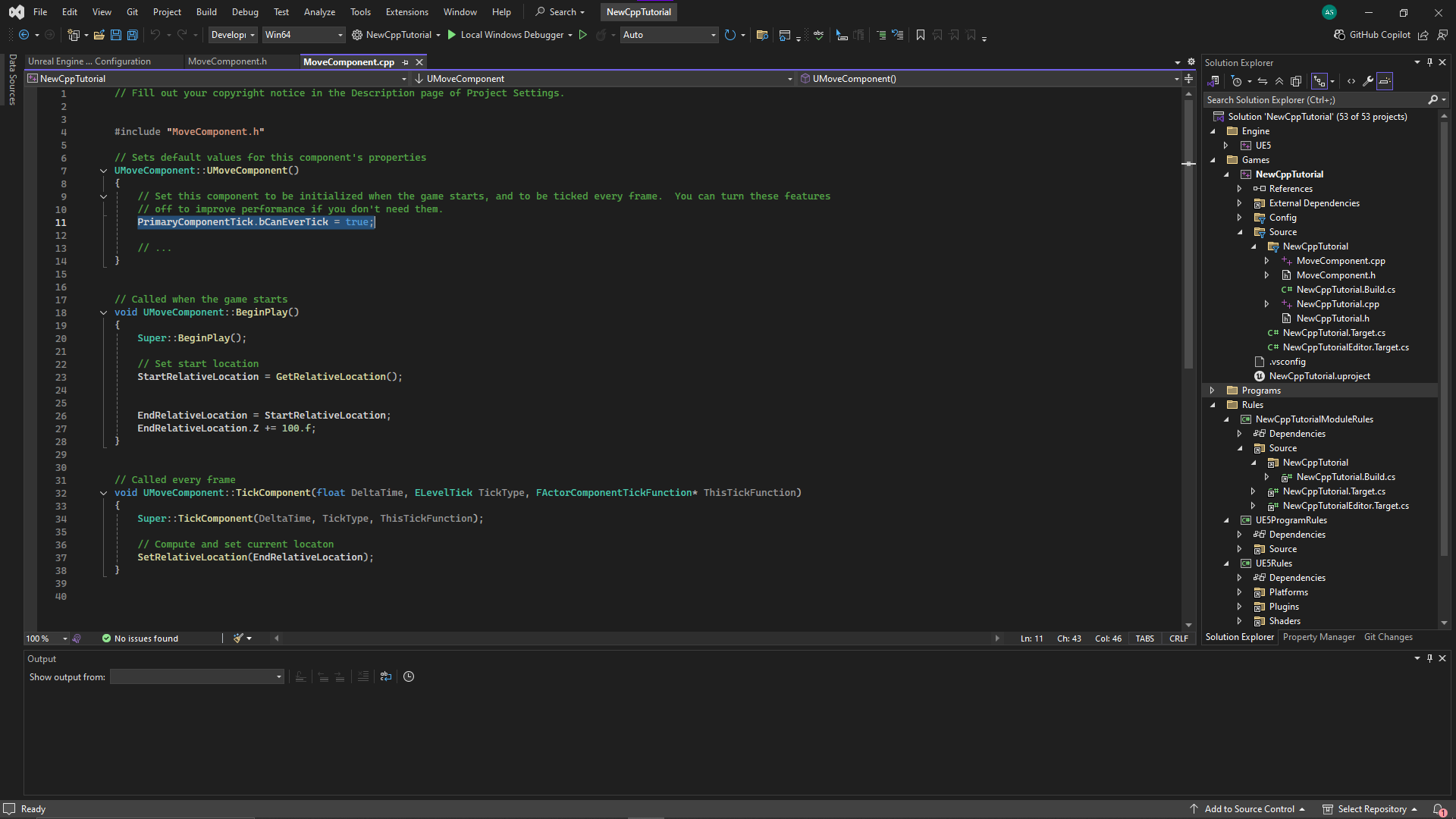
Task: Open the UMoveComponent scope dropdown
Action: pyautogui.click(x=603, y=79)
